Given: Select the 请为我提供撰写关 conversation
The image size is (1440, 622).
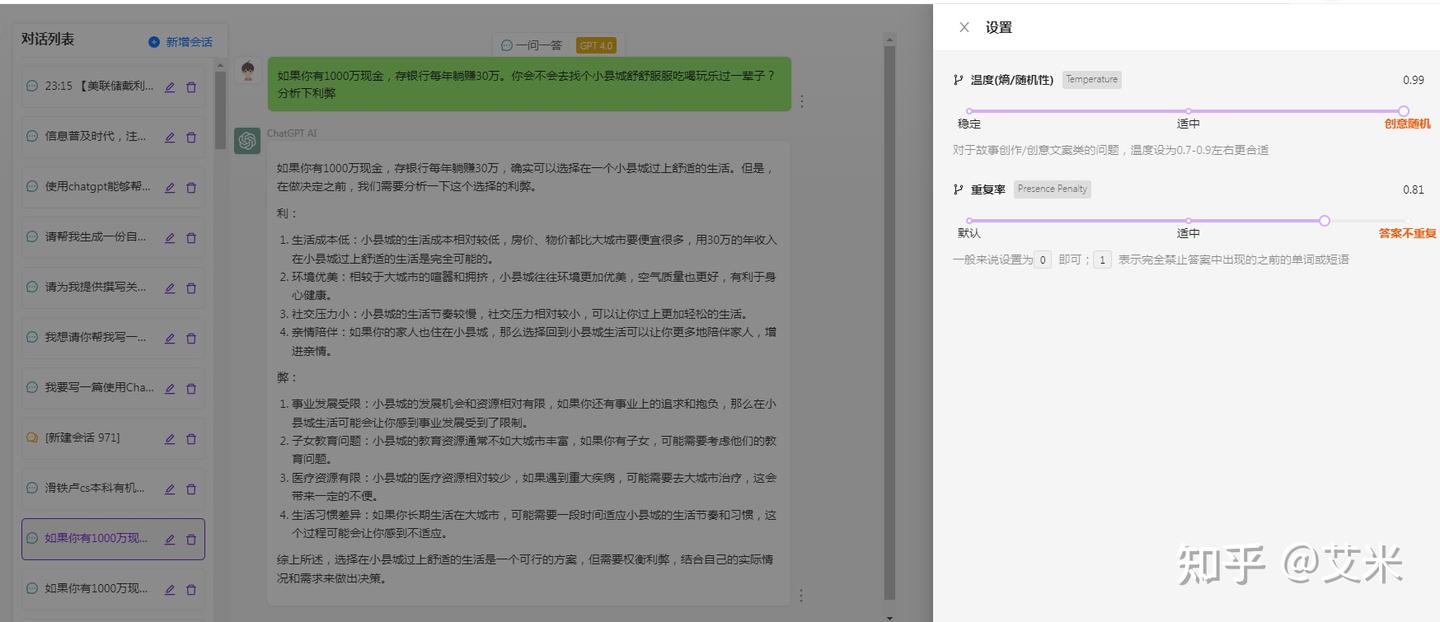Looking at the screenshot, I should click(113, 288).
